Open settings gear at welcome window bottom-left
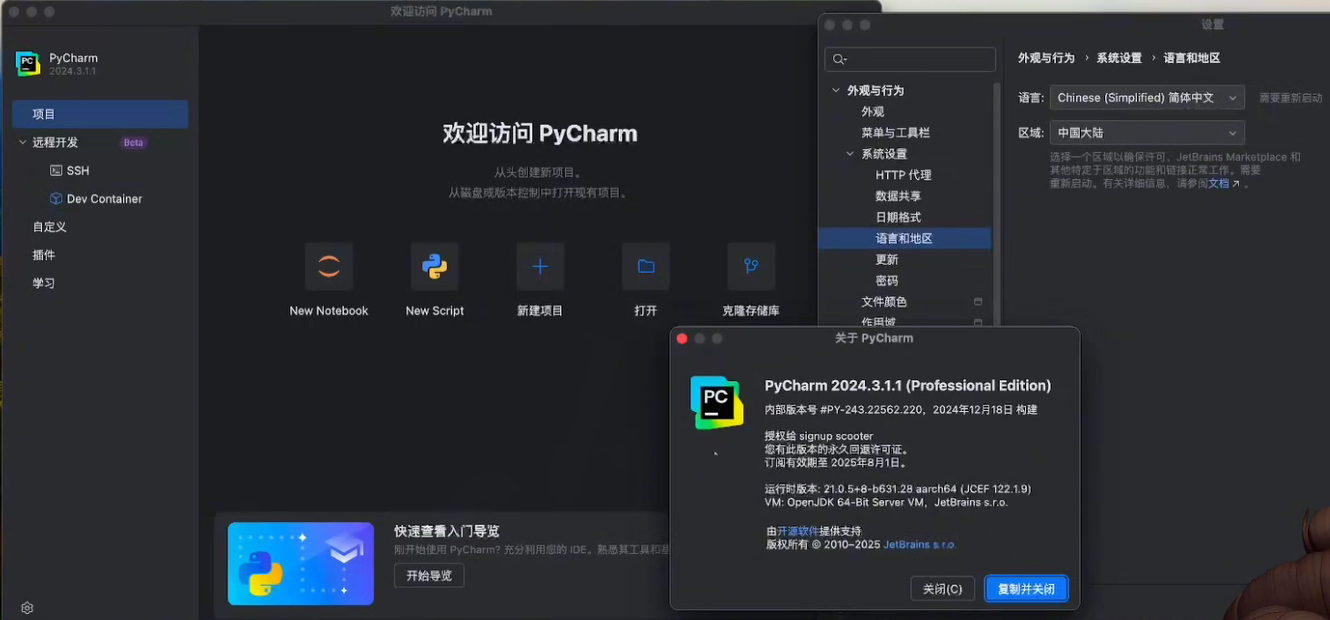Screen dimensions: 1330x620 [x=27, y=608]
